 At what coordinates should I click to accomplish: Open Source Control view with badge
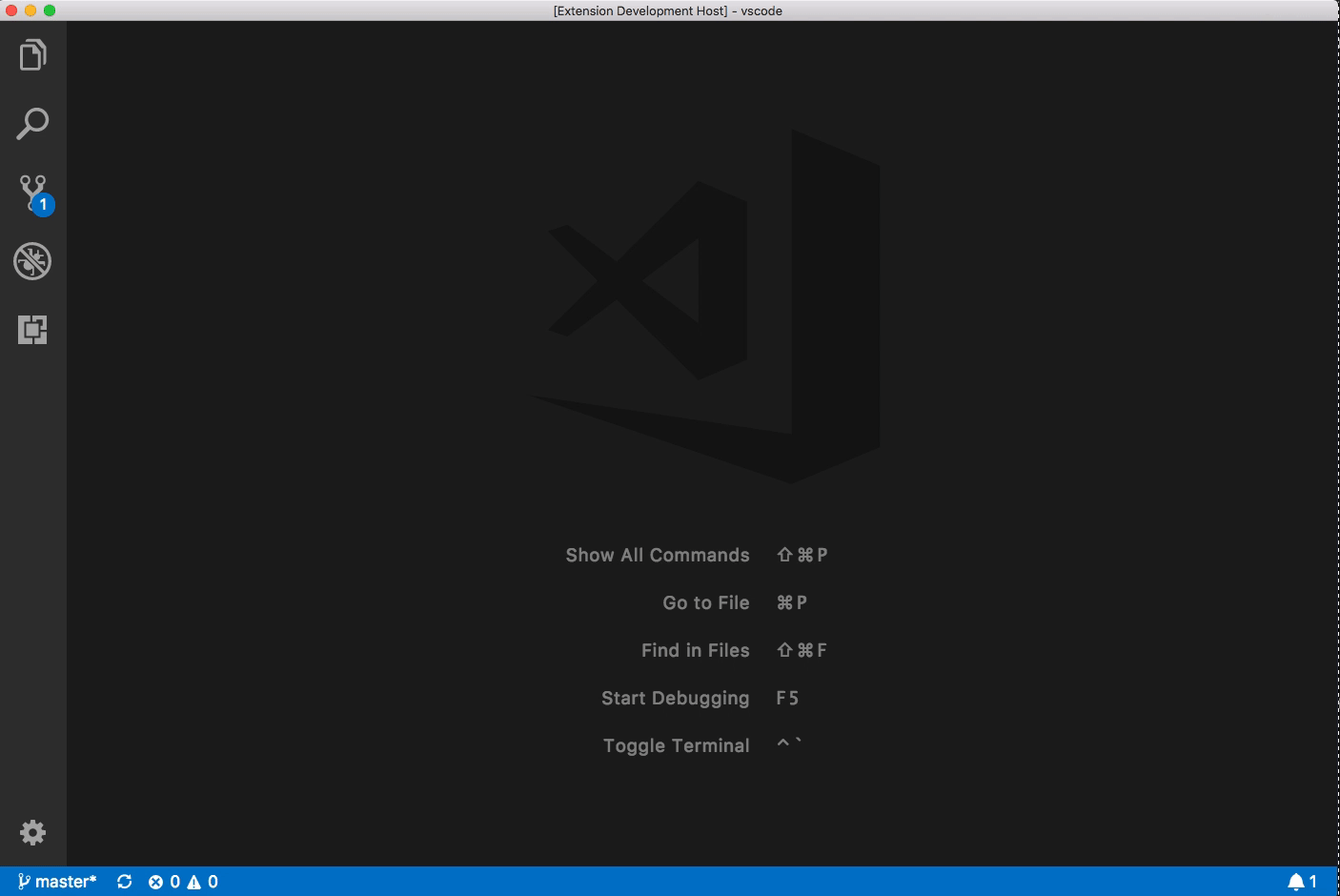tap(35, 193)
